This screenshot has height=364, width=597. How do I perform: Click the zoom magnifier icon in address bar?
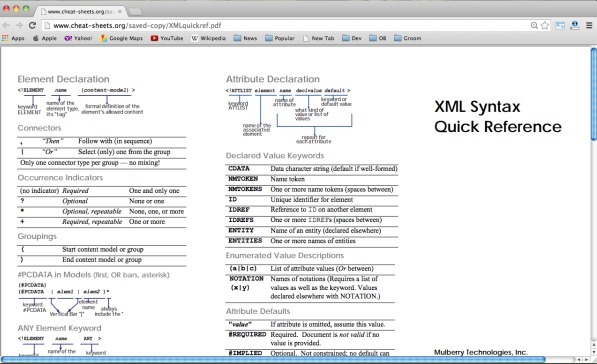534,26
